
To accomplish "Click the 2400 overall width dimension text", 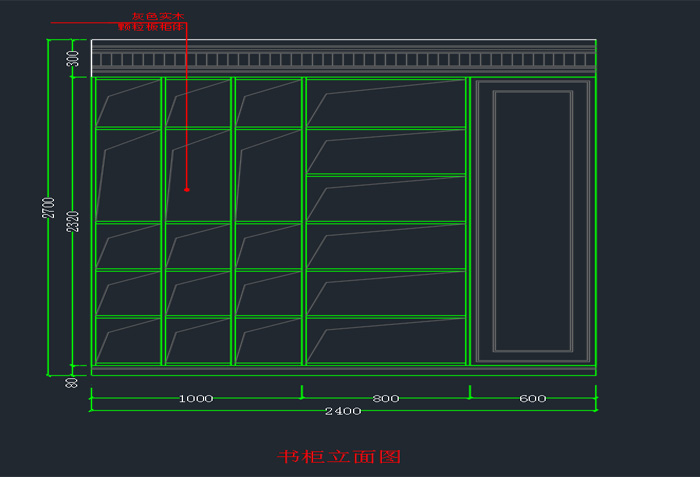I will coord(342,411).
